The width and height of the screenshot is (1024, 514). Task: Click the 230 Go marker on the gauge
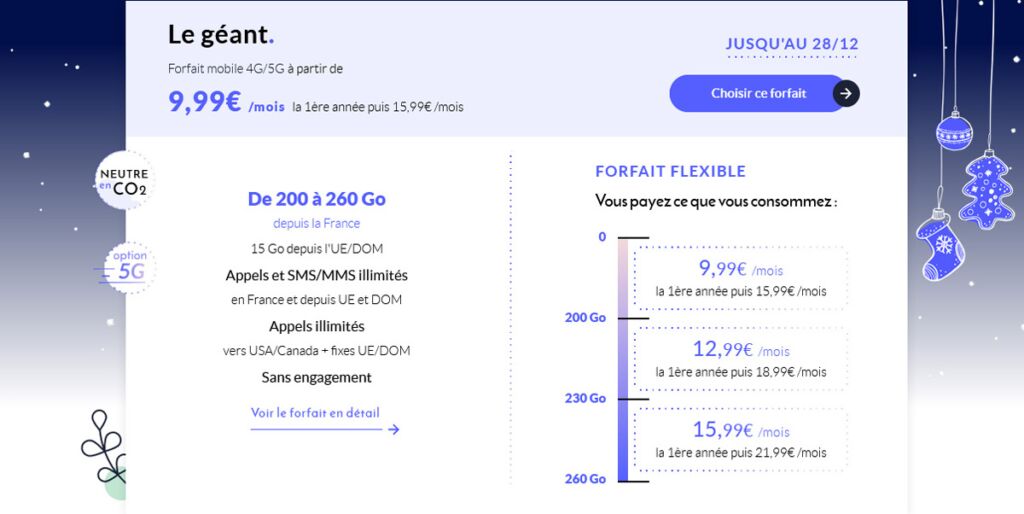pos(585,398)
